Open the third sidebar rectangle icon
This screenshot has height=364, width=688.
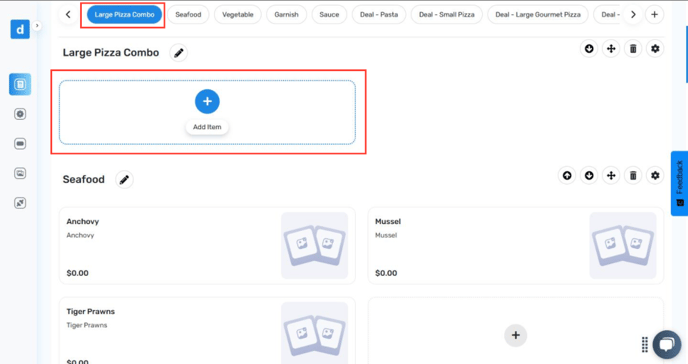(20, 144)
